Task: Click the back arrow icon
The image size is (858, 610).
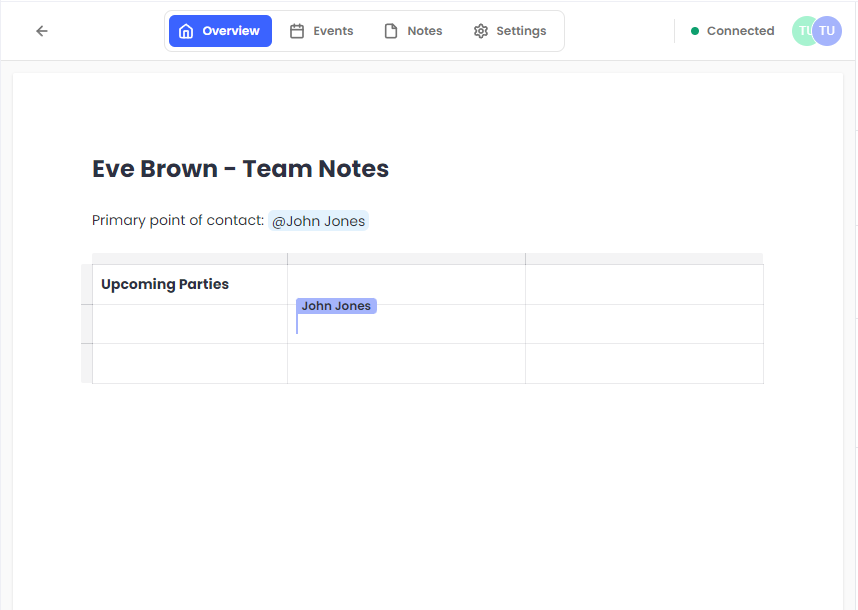Action: pyautogui.click(x=42, y=31)
